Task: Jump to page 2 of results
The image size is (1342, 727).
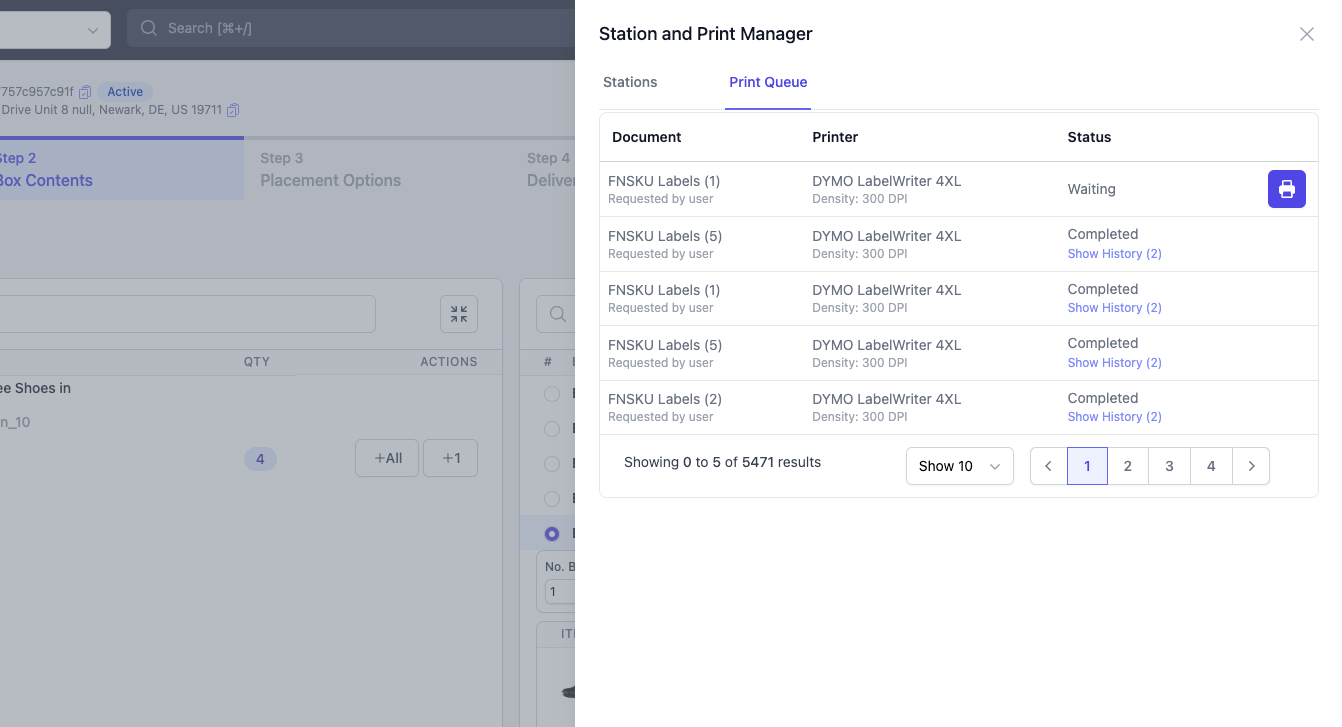Action: pyautogui.click(x=1128, y=466)
